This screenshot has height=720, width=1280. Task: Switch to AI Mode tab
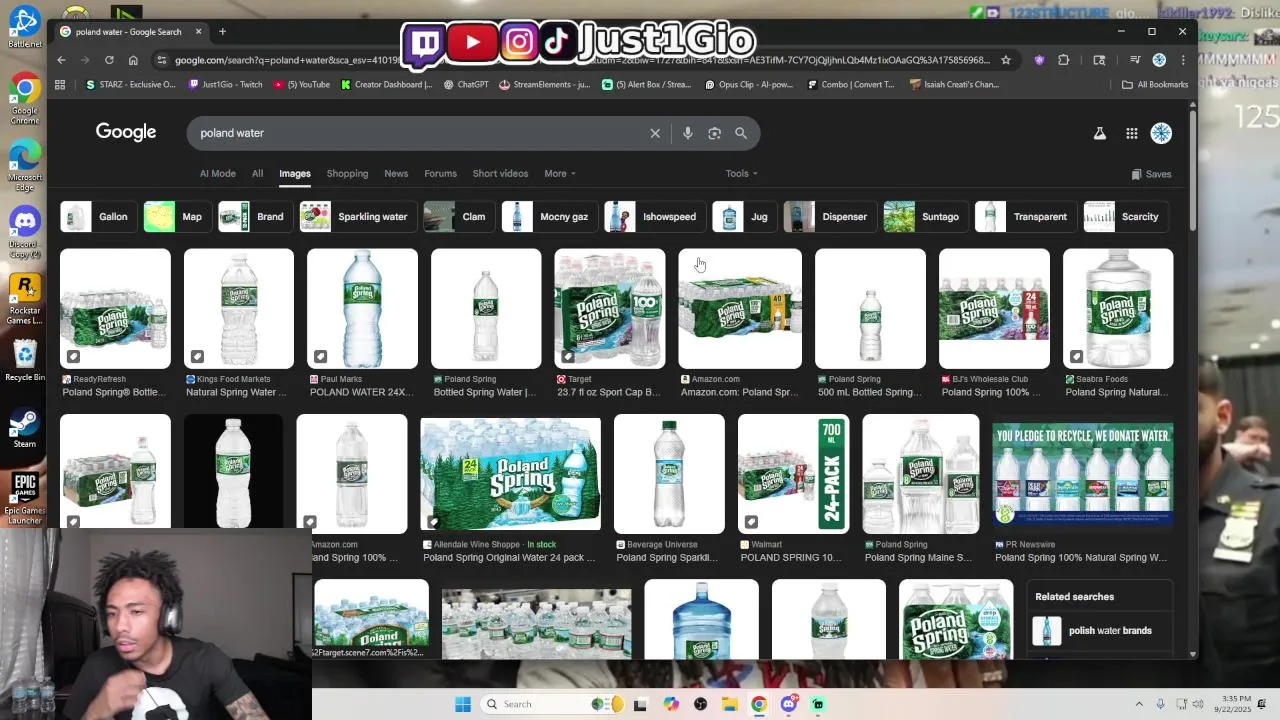218,174
